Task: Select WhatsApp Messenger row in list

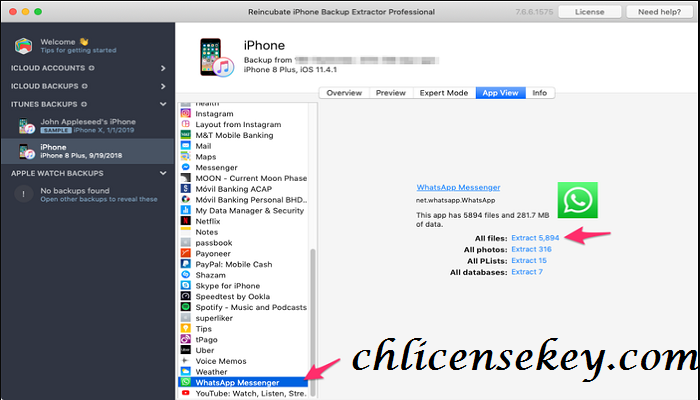Action: (x=243, y=382)
